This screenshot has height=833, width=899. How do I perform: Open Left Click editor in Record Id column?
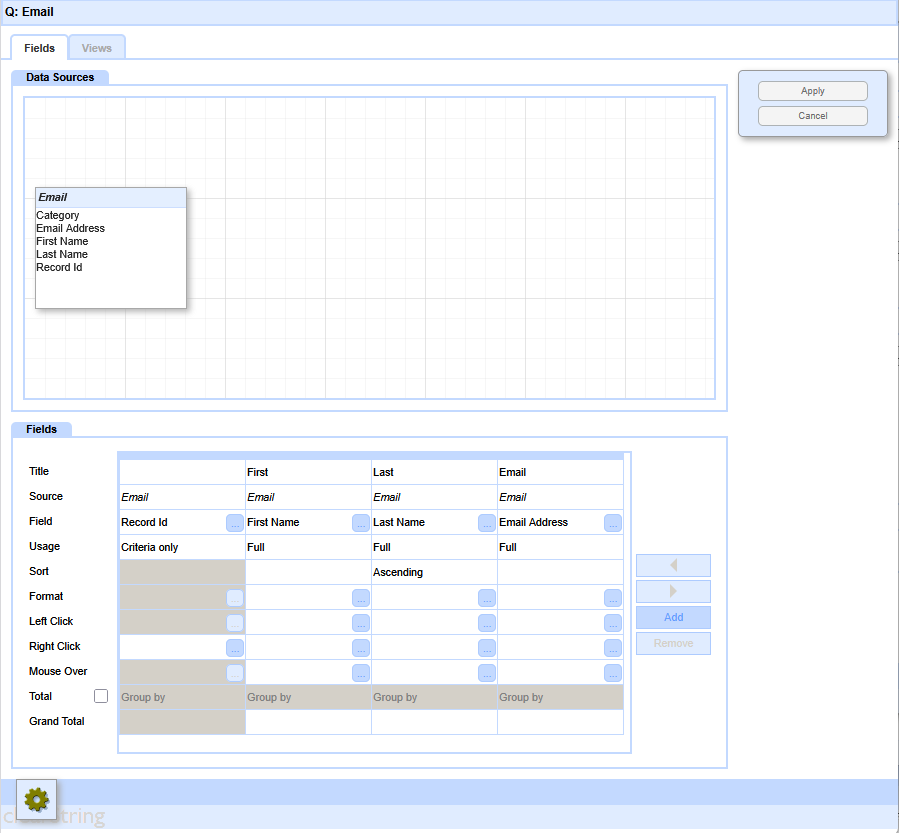234,623
